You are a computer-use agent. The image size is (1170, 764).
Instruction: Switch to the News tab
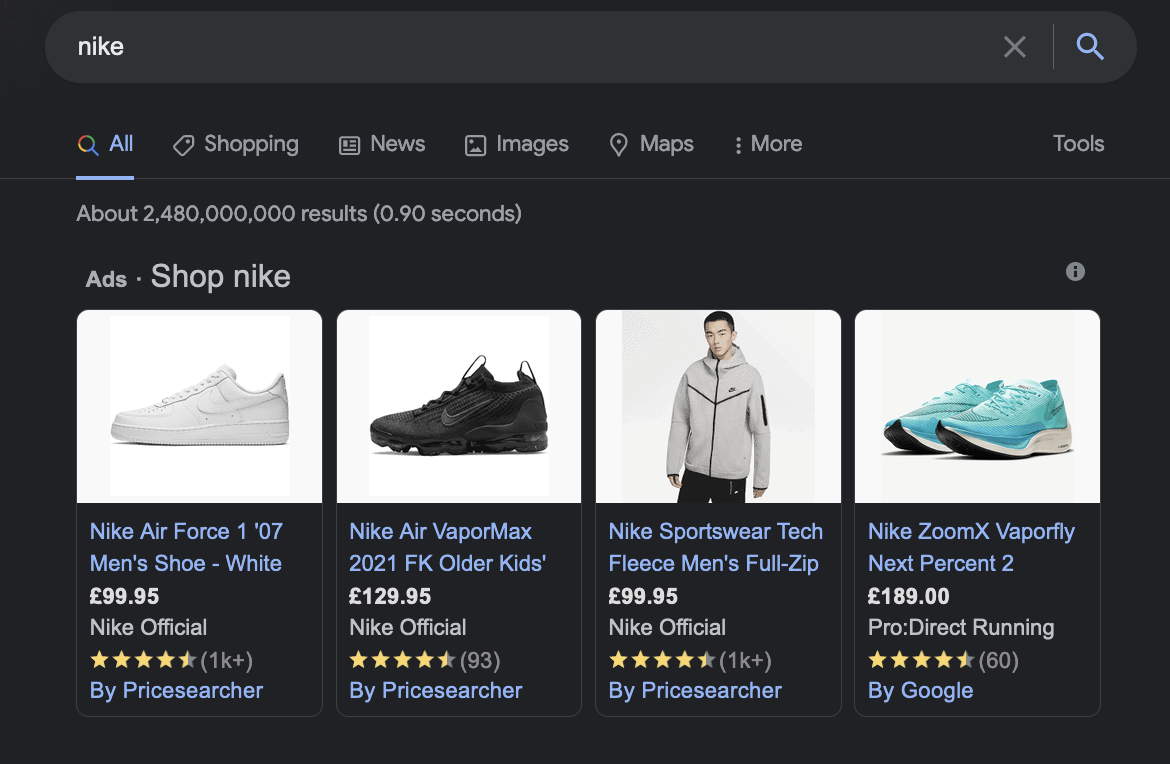click(382, 144)
